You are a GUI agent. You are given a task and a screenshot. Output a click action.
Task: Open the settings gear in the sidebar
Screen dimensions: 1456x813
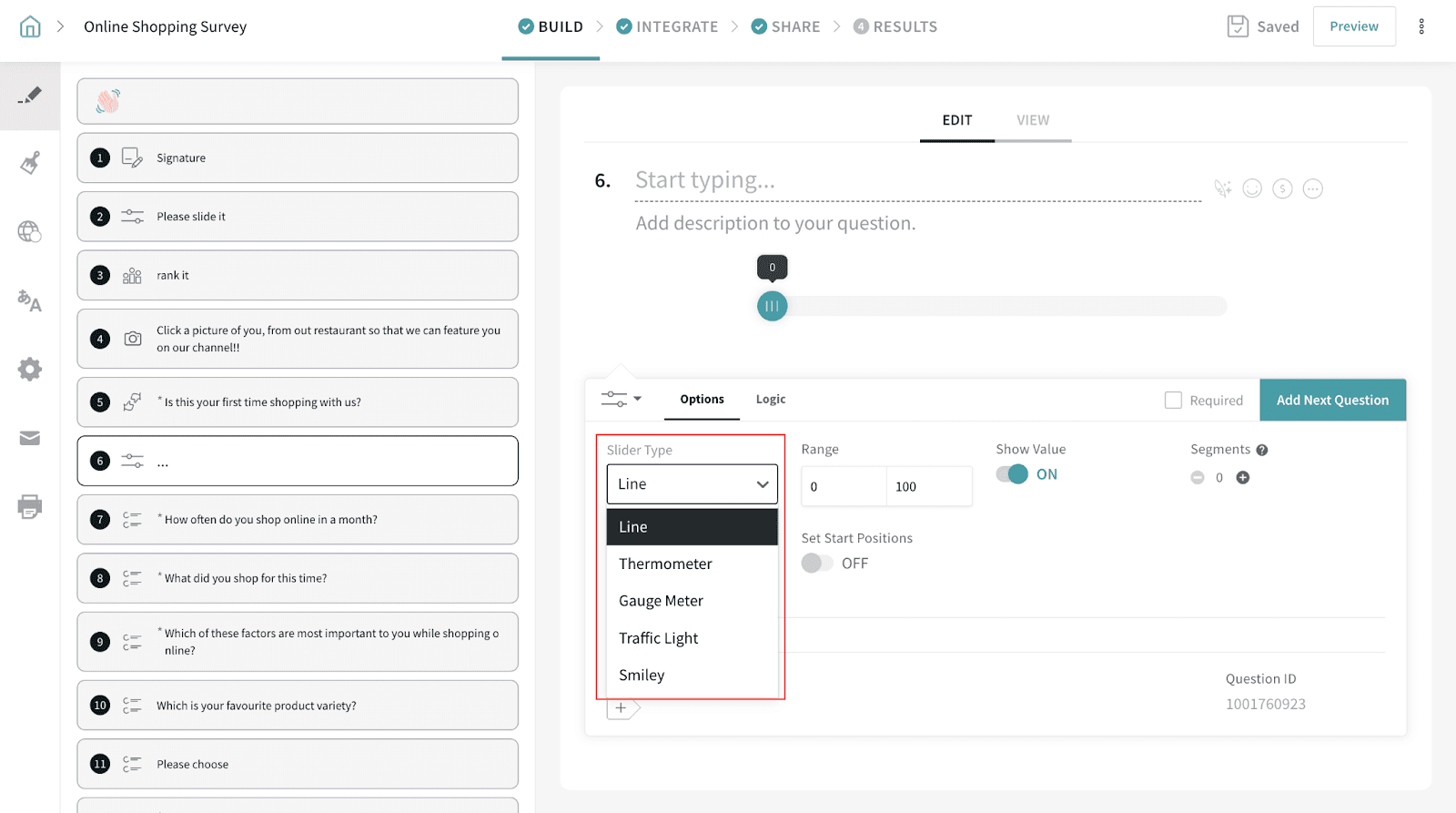(x=30, y=370)
